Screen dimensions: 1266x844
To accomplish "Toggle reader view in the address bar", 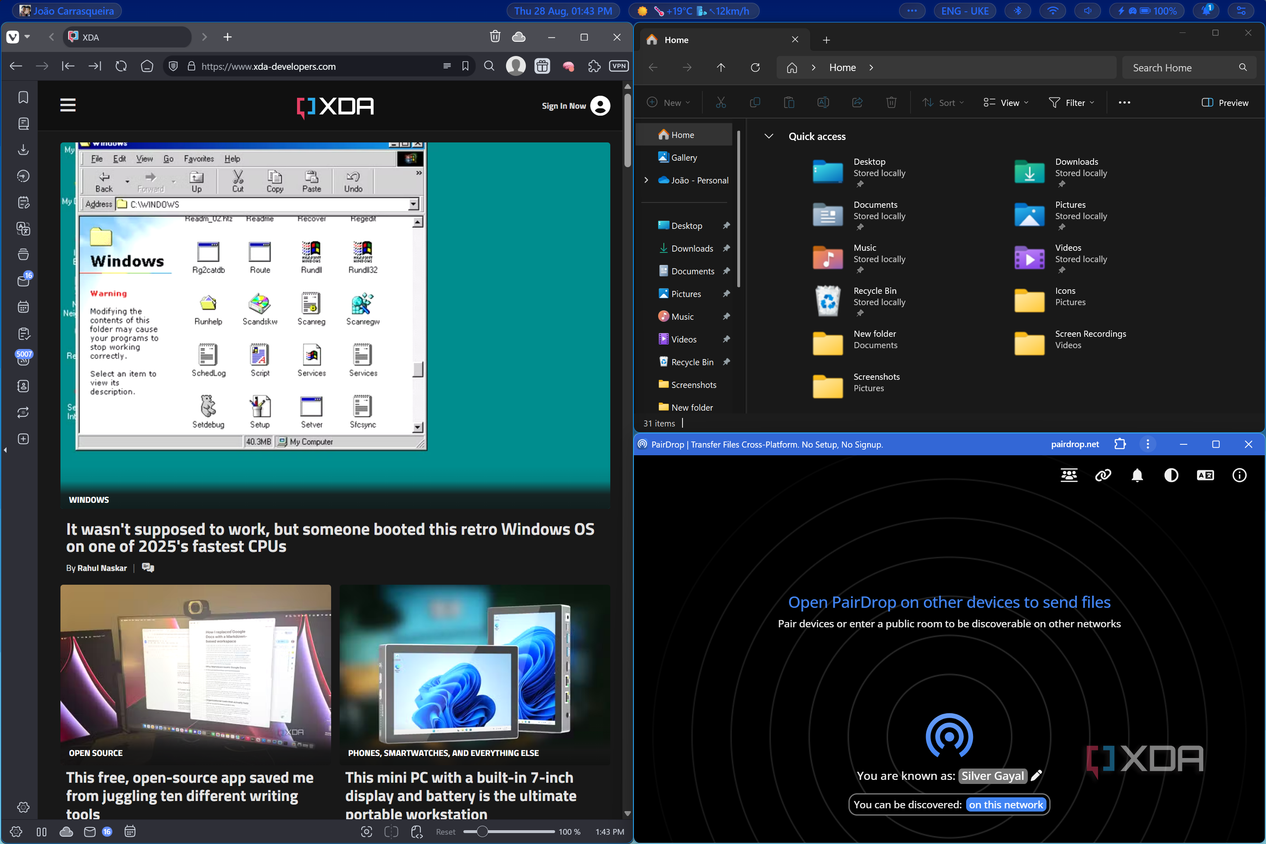I will point(447,66).
